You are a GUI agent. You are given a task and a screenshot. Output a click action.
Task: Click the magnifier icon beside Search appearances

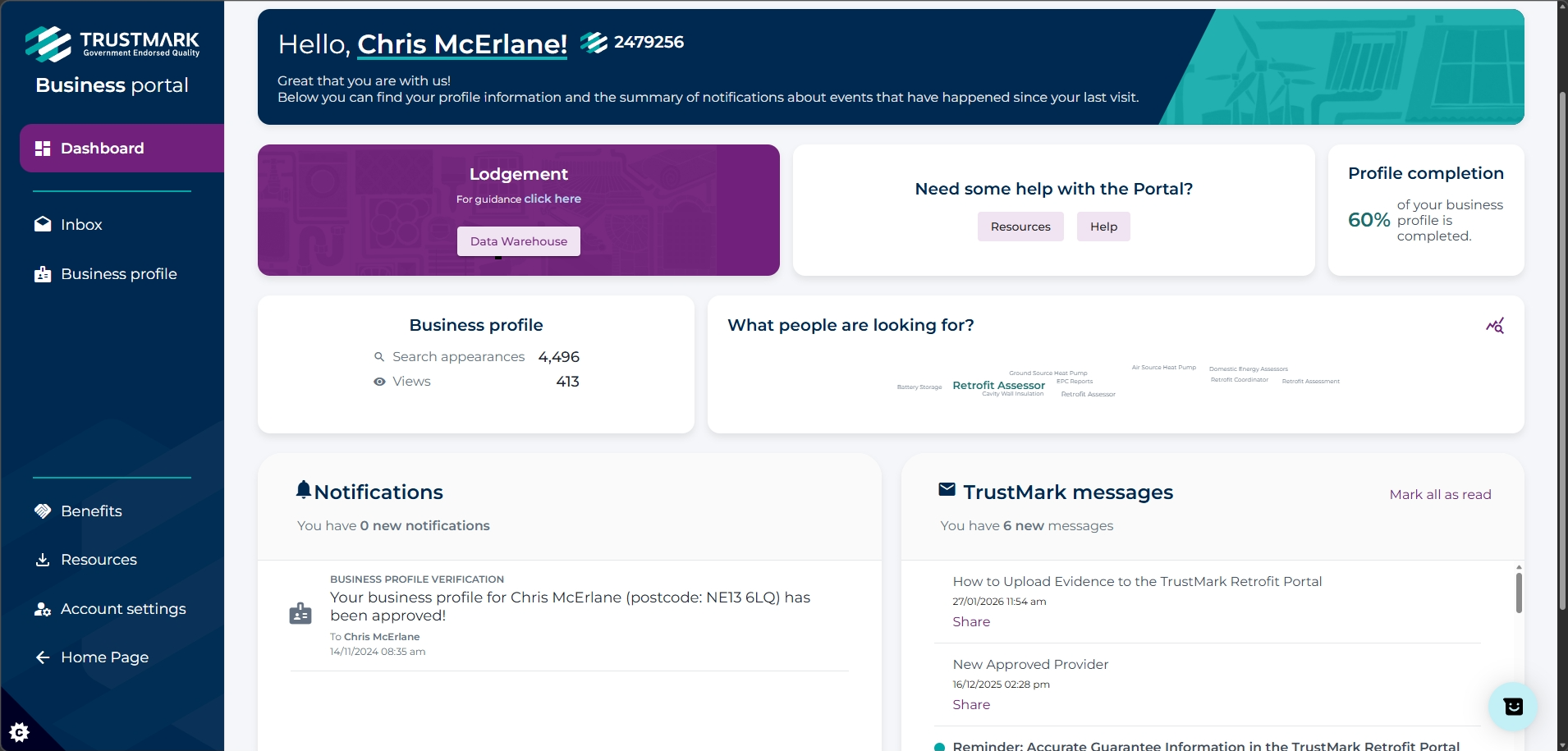coord(379,357)
